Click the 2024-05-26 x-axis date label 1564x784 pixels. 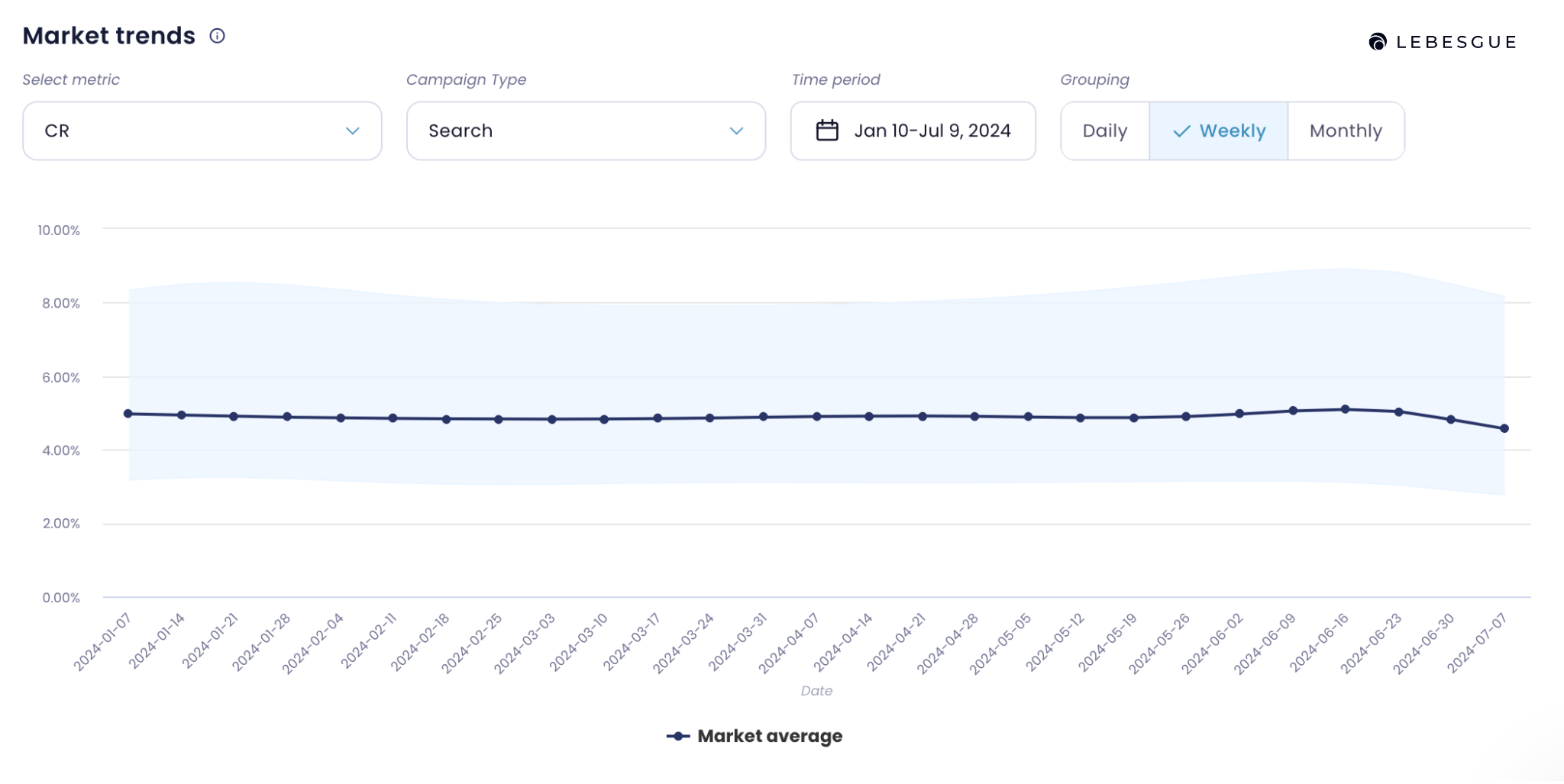(1159, 642)
